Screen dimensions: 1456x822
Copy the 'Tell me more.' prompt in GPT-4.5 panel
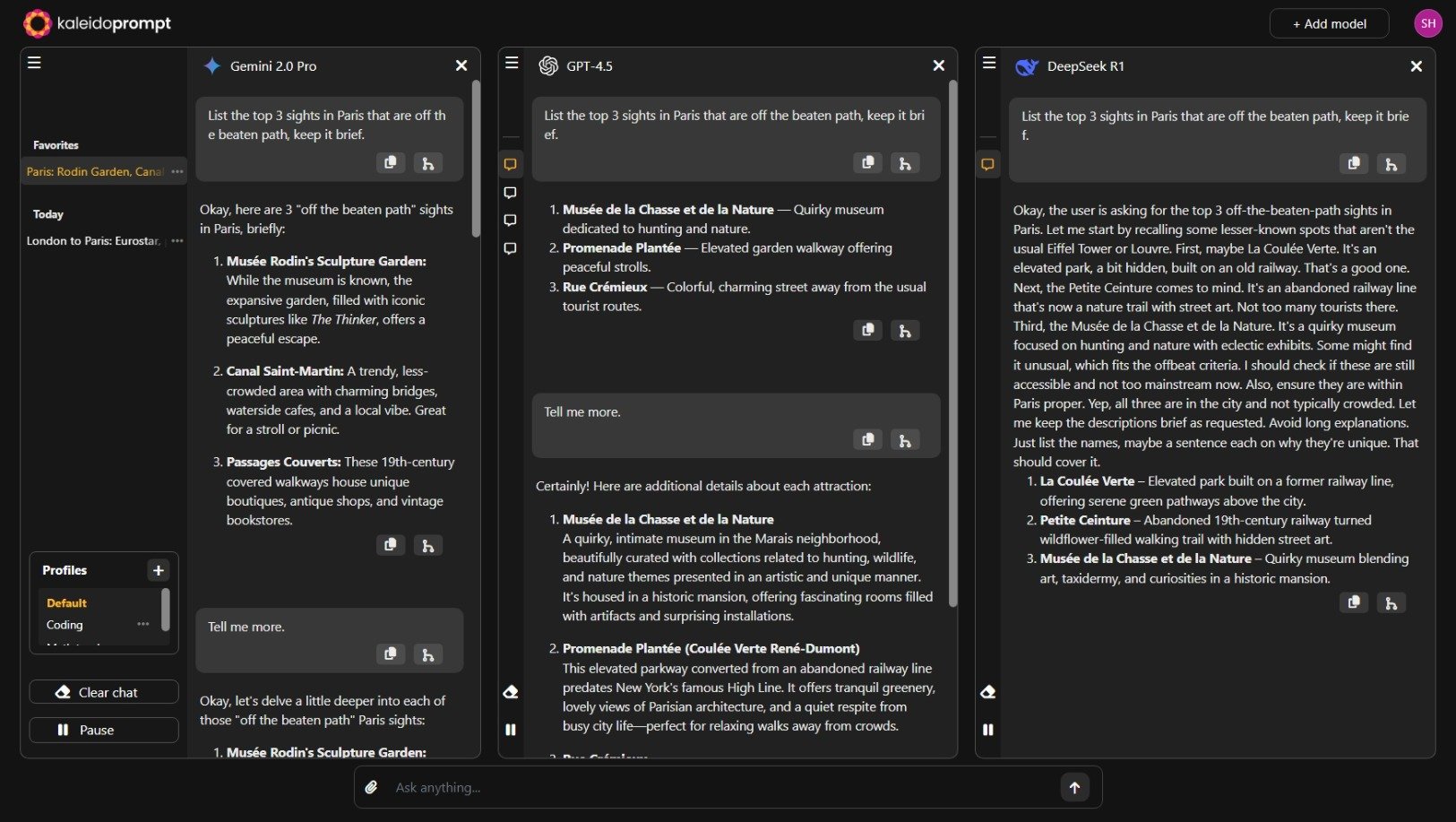point(867,440)
